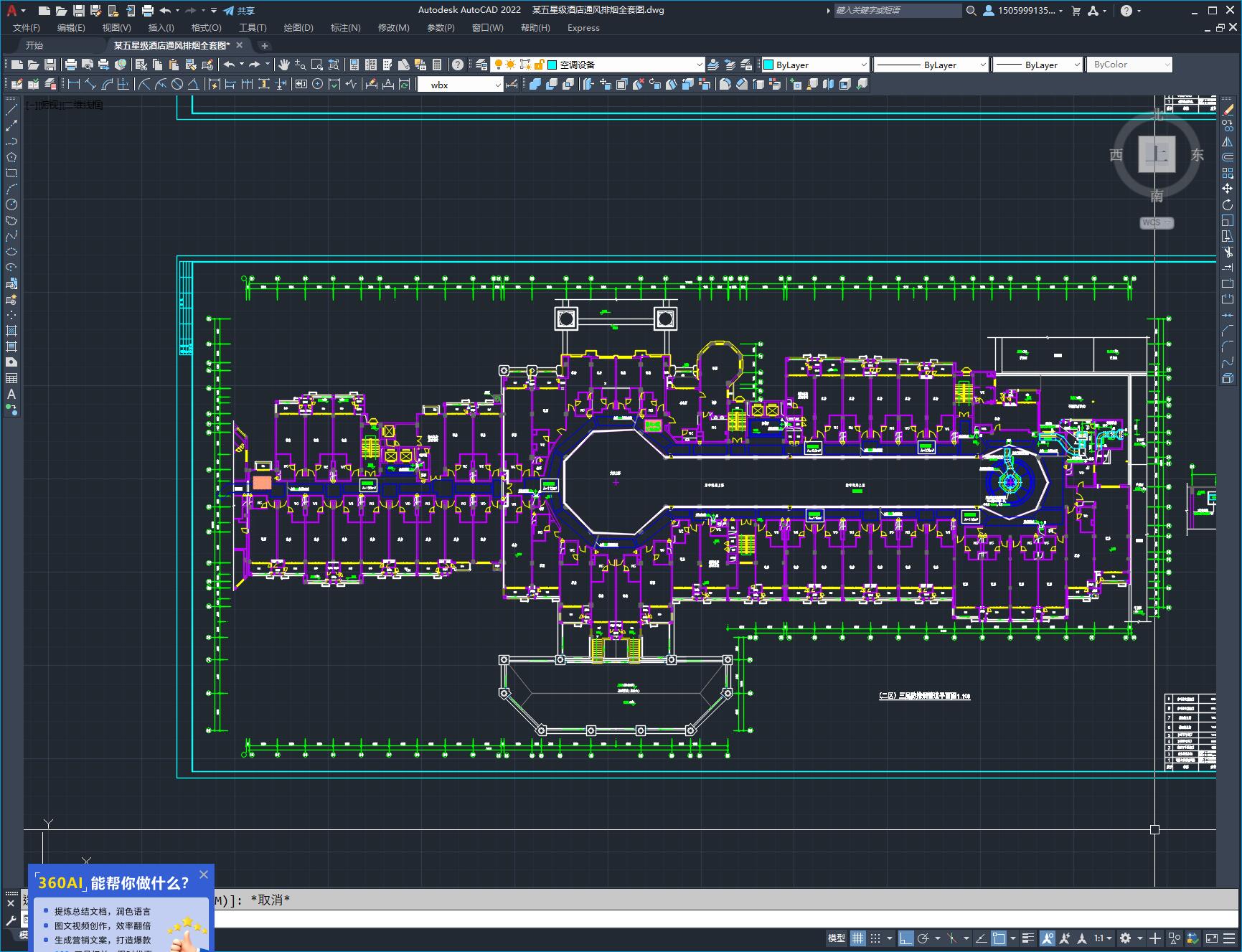Expand the 空调设备 layer dropdown

699,65
